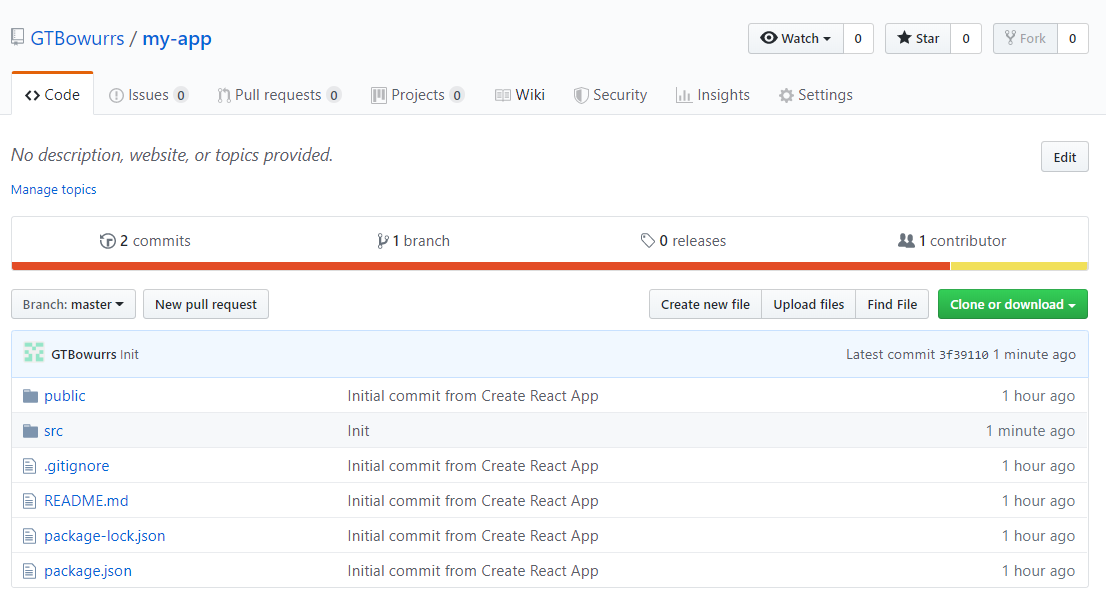1106x594 pixels.
Task: Open the Wiki tab
Action: [520, 95]
